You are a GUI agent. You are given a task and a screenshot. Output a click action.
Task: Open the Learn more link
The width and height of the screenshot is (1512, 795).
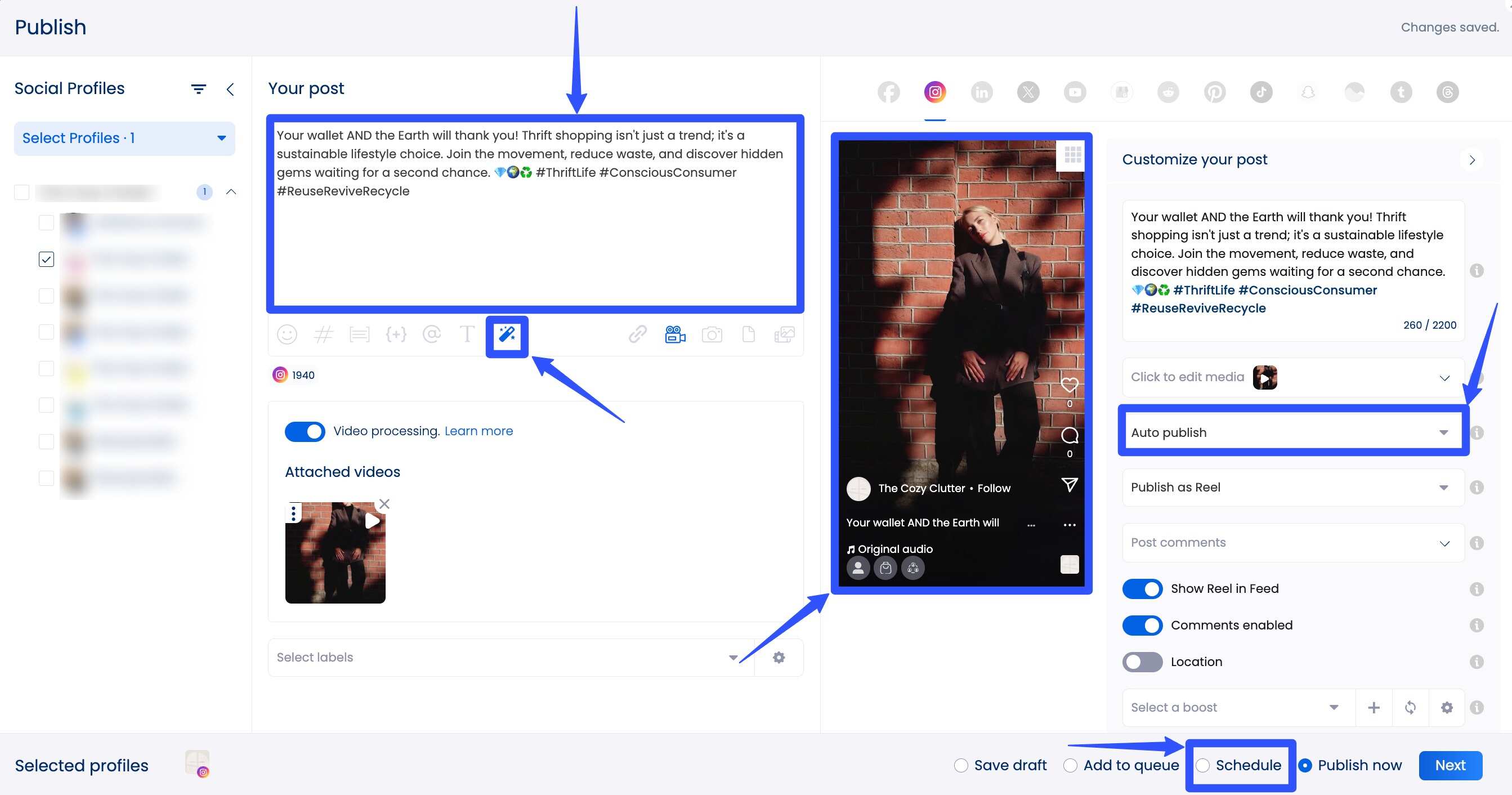(478, 431)
